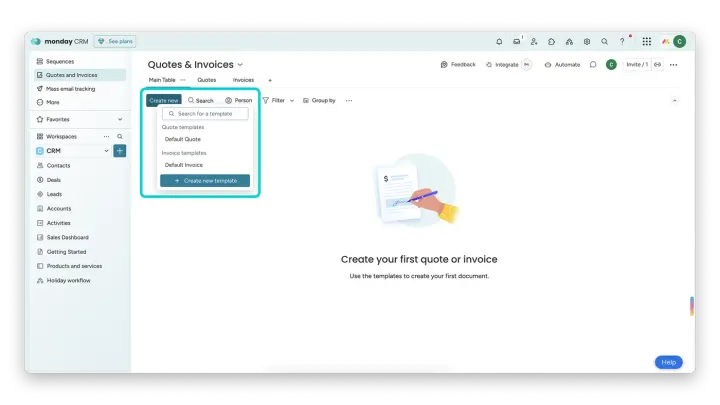The width and height of the screenshot is (720, 405).
Task: Click Group by in toolbar
Action: tap(319, 101)
